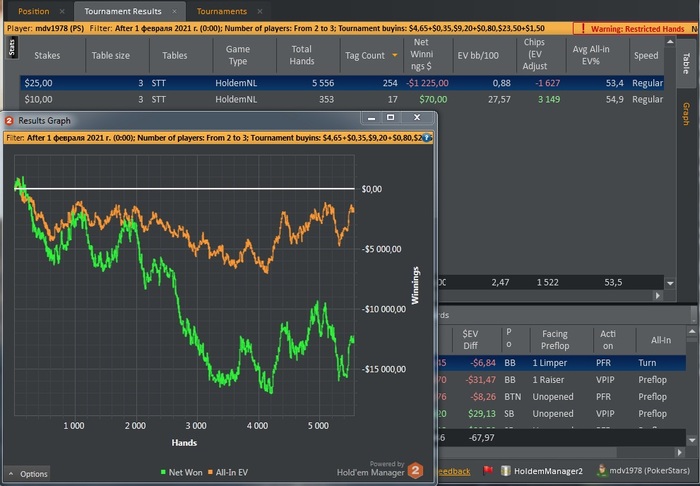Viewport: 700px width, 486px height.
Task: Close the Results Graph window
Action: click(417, 118)
